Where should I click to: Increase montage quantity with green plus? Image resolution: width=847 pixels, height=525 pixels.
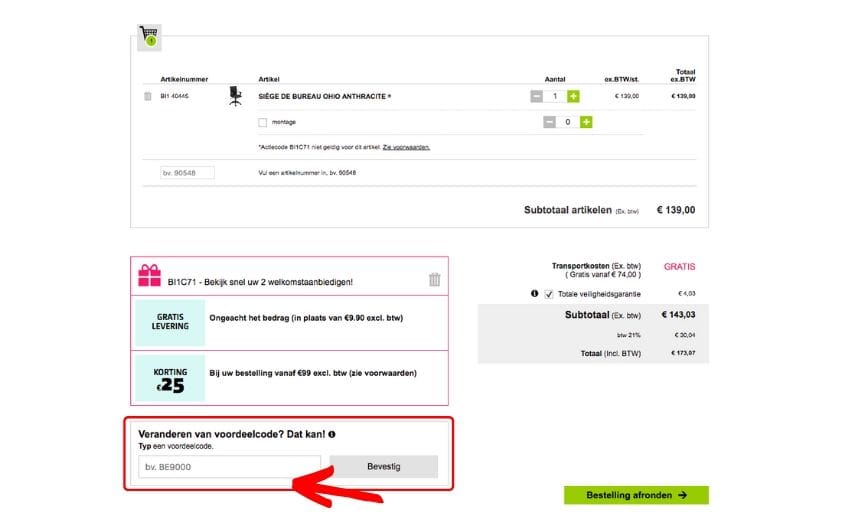click(586, 122)
